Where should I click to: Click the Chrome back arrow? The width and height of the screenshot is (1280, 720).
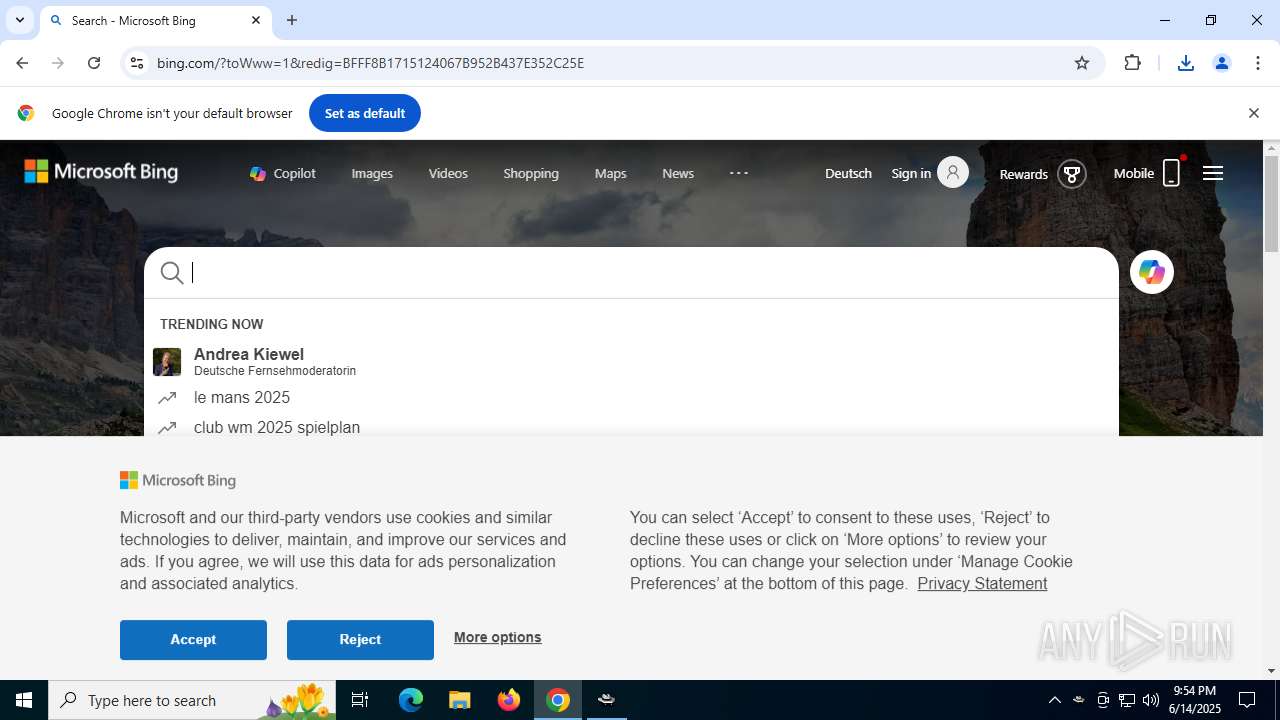point(22,63)
